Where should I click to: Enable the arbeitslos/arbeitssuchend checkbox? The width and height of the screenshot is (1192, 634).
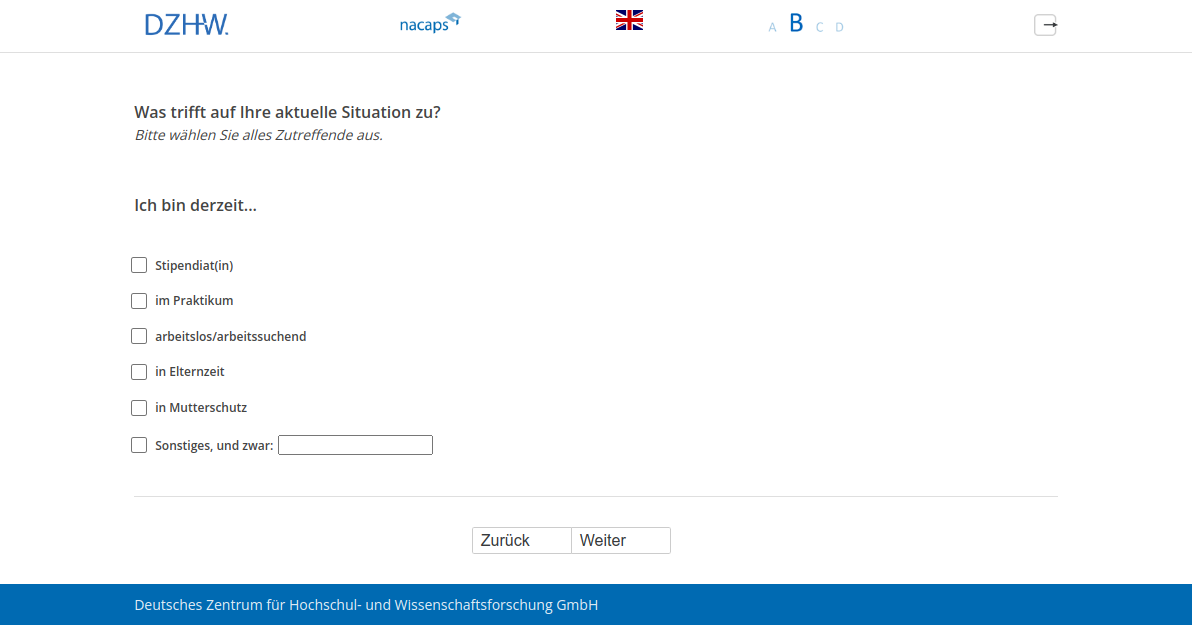(x=139, y=336)
